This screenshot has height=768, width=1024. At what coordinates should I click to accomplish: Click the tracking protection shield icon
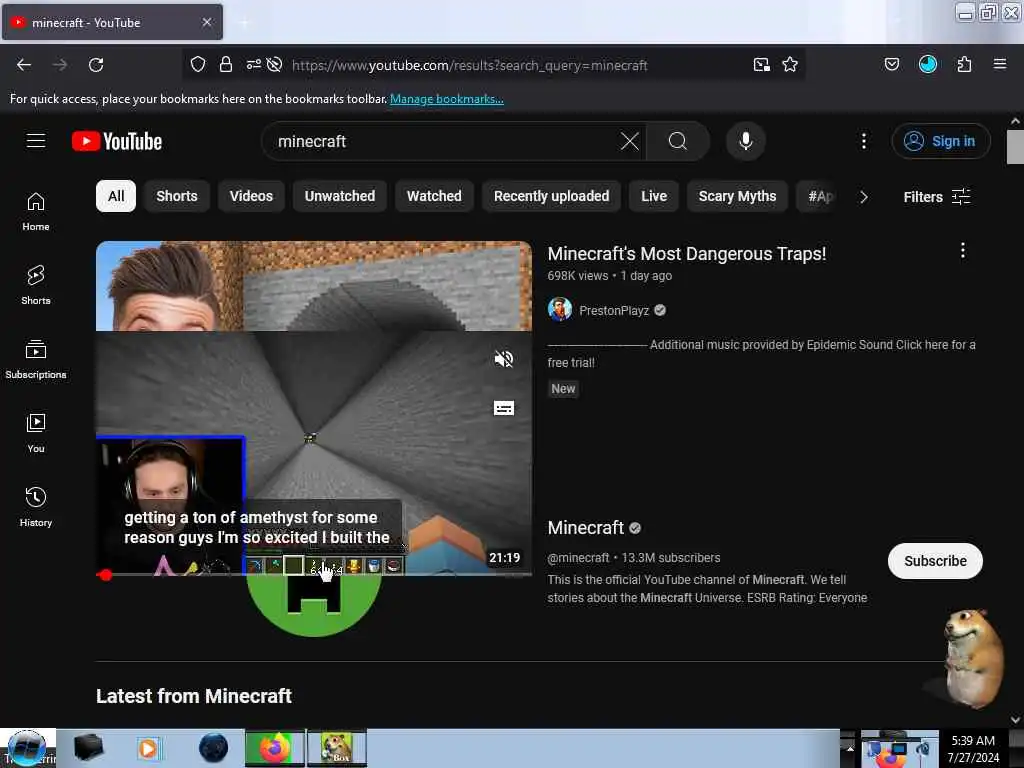pos(198,64)
